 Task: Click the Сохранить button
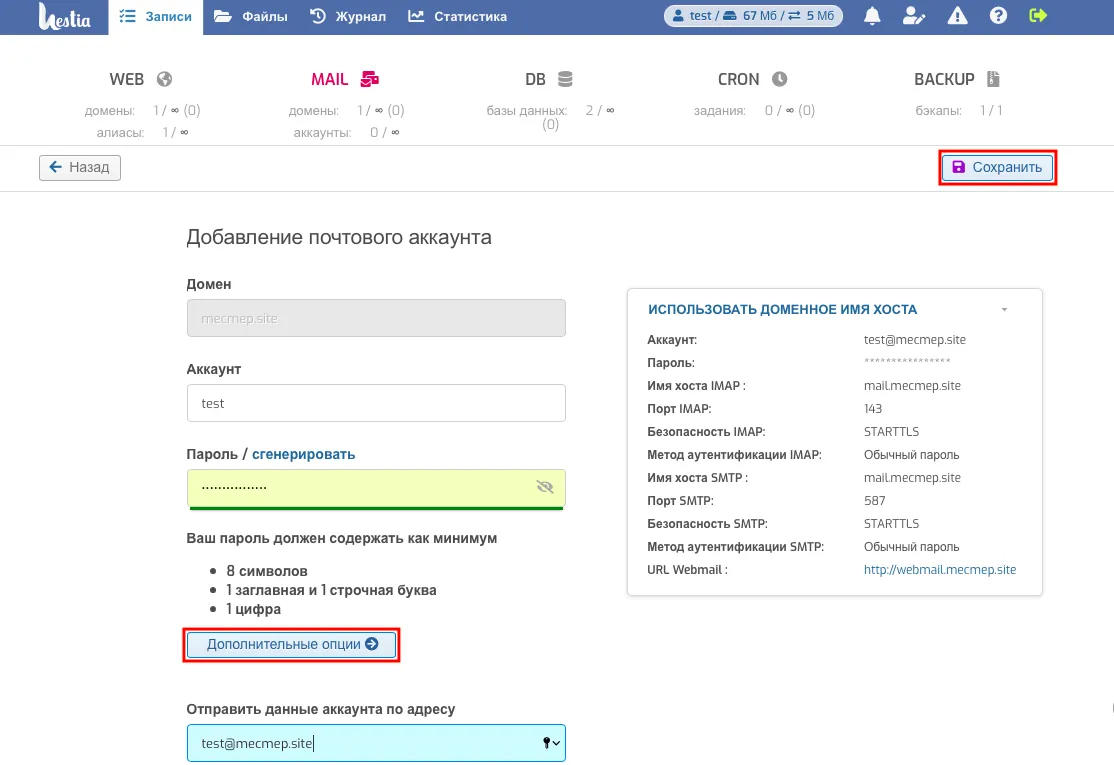click(997, 168)
